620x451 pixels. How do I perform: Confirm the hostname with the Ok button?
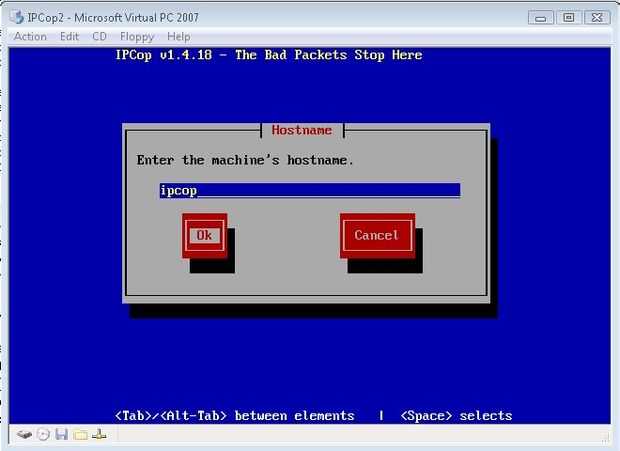pos(204,236)
